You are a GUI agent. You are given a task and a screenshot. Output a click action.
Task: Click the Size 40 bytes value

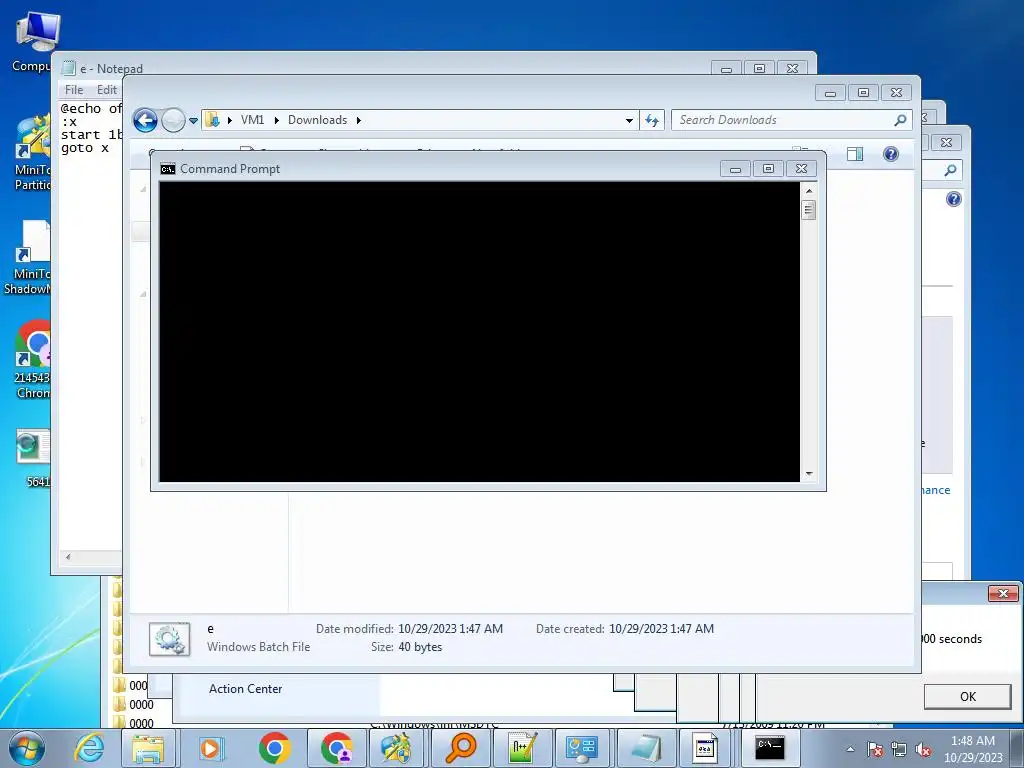click(x=420, y=647)
